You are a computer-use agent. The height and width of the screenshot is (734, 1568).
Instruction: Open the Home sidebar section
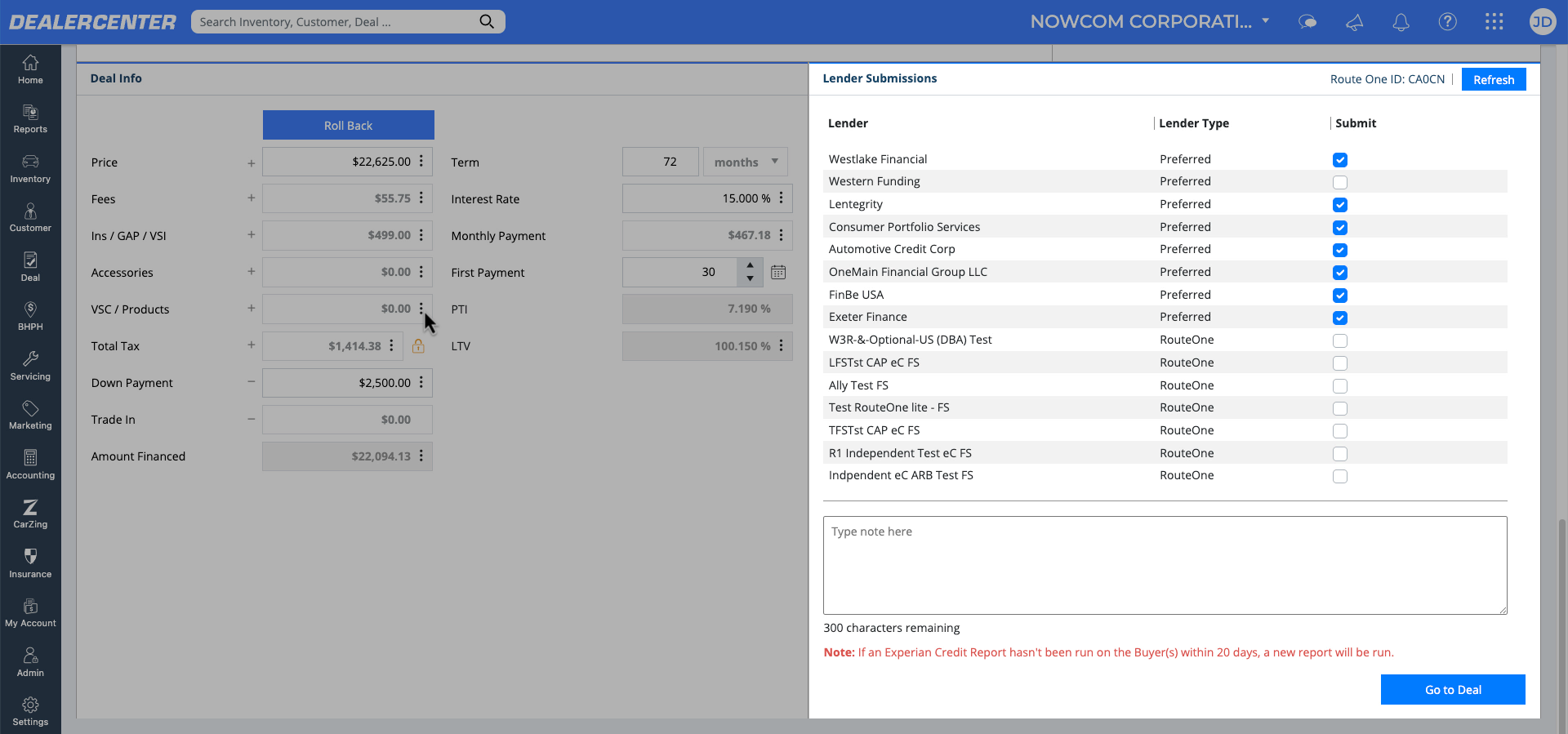[30, 69]
